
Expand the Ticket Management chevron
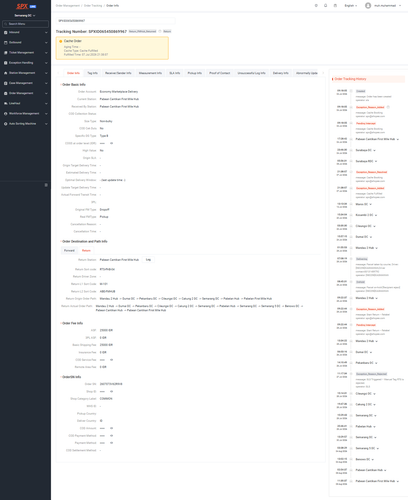tap(46, 53)
